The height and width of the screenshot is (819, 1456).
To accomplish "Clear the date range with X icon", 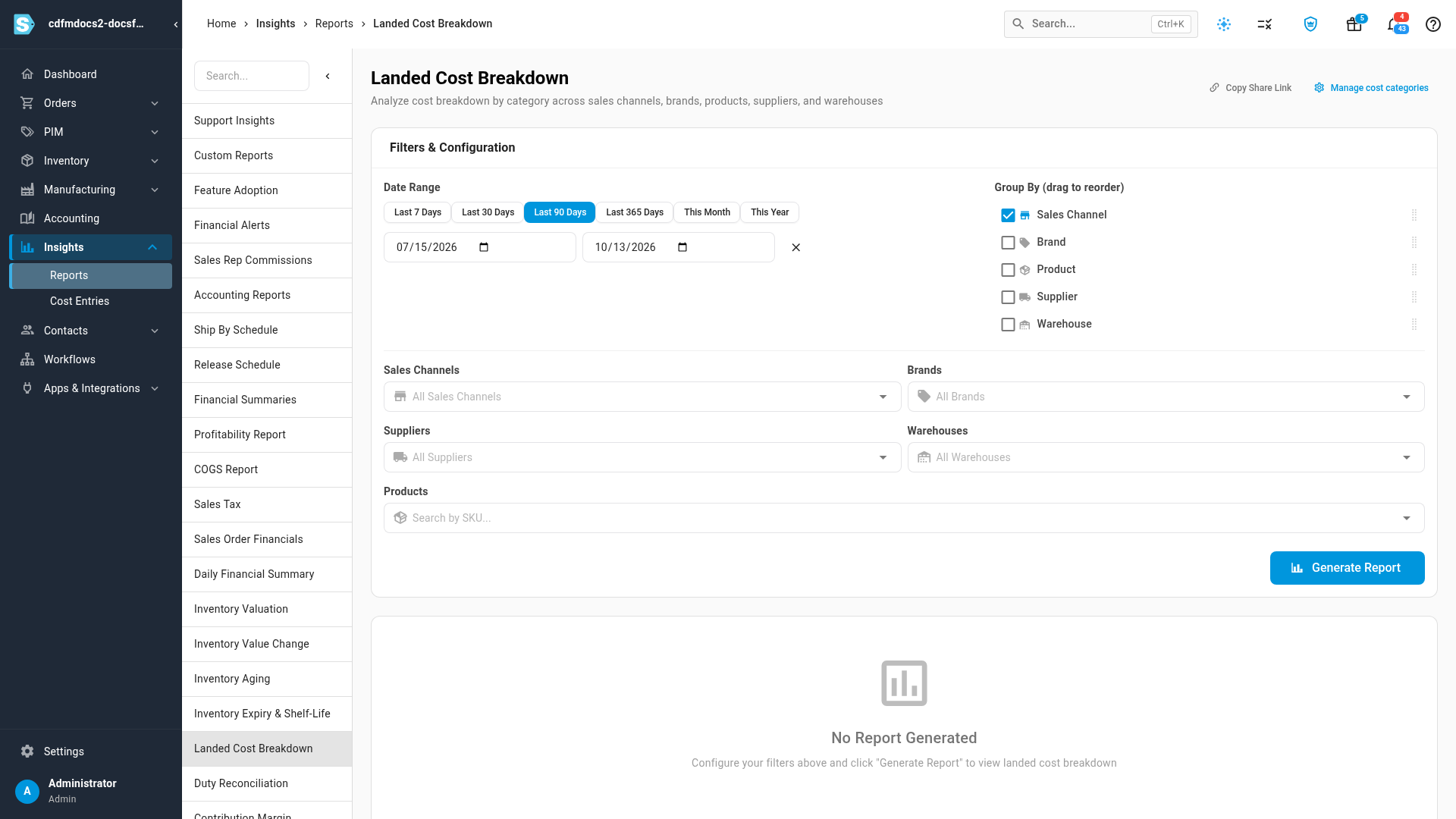I will coord(795,247).
